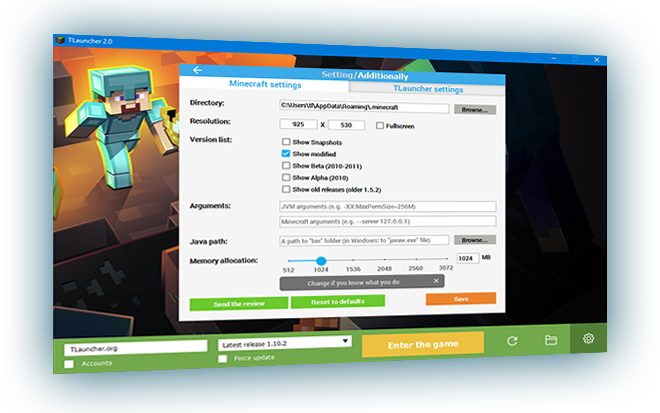Click the memory allocation slider handle
Viewport: 660px width, 413px height.
[x=321, y=261]
